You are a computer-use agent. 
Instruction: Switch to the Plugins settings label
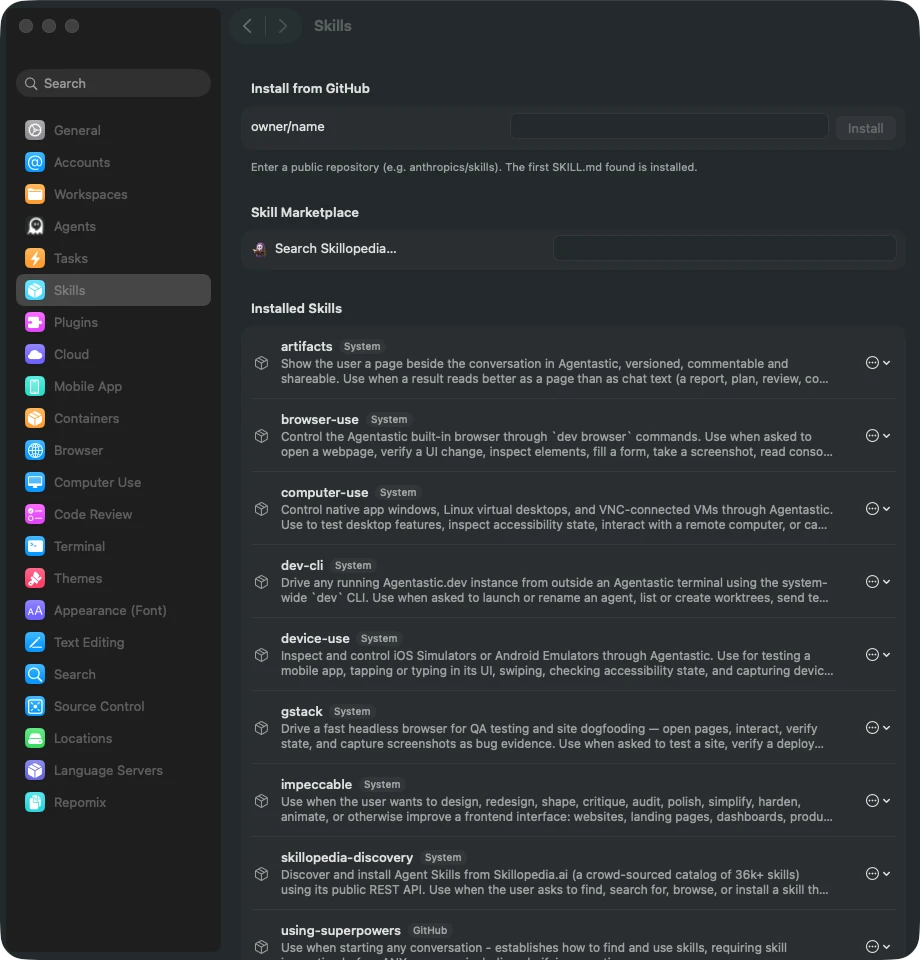(x=76, y=323)
